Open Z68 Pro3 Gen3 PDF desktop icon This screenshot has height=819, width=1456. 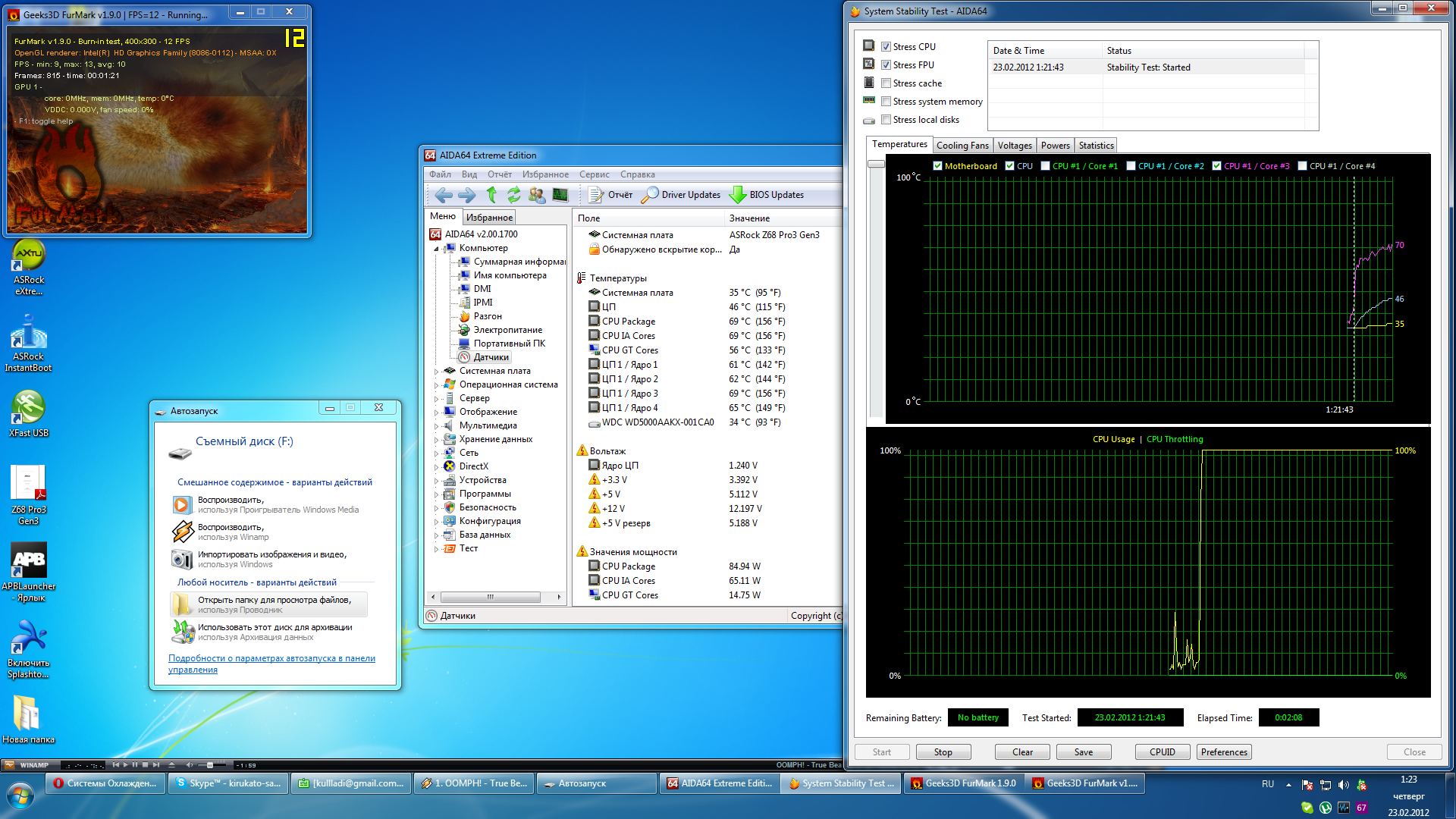[29, 494]
